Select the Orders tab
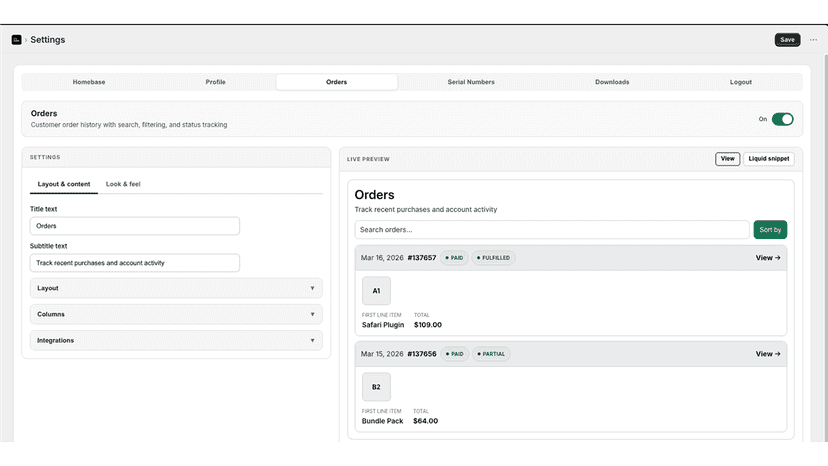 [x=336, y=82]
